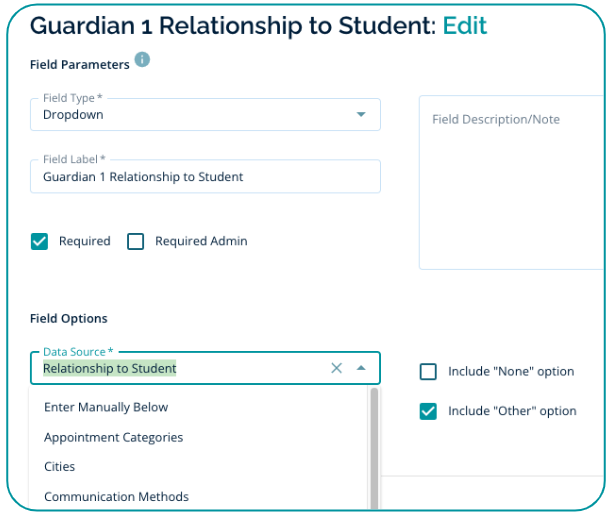Click into Field Description/Note text area

coord(510,190)
